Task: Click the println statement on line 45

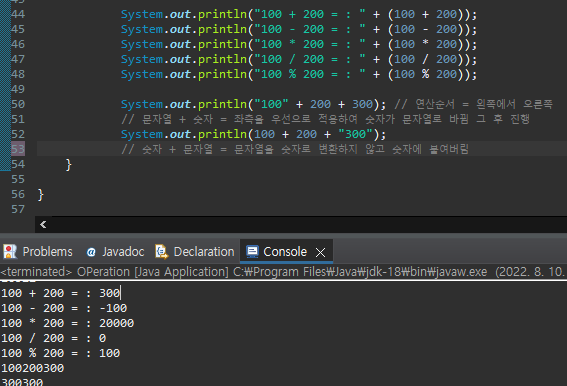Action: [299, 29]
